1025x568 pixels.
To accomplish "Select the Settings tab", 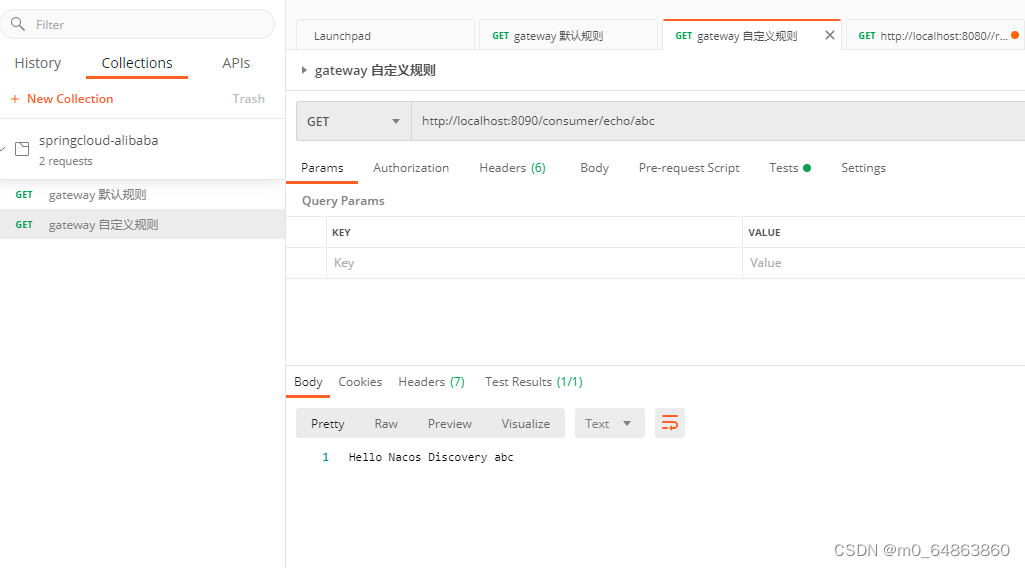I will 863,168.
